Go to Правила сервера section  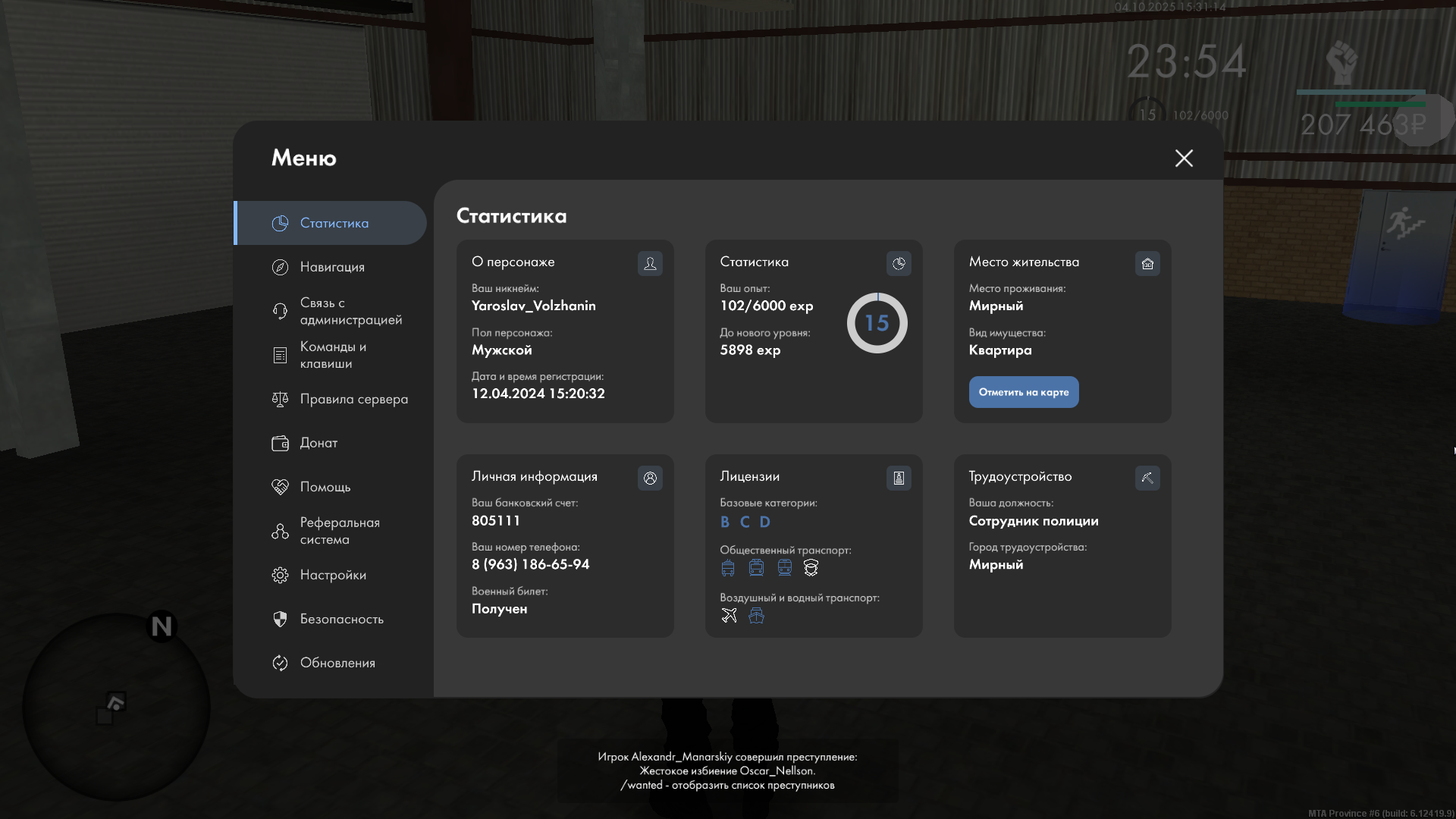[x=353, y=399]
